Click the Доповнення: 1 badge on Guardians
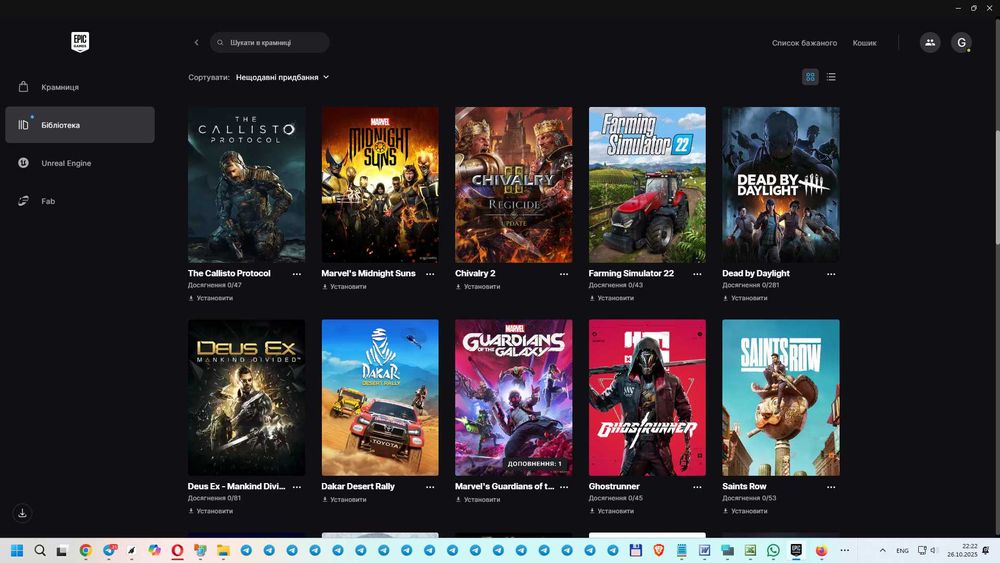Screen dimensions: 1000x563 534,464
